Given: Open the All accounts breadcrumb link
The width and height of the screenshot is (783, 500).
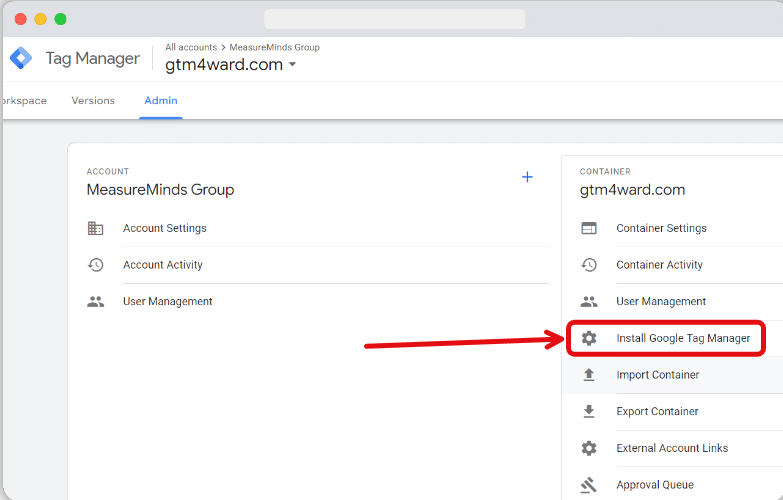Looking at the screenshot, I should (191, 47).
